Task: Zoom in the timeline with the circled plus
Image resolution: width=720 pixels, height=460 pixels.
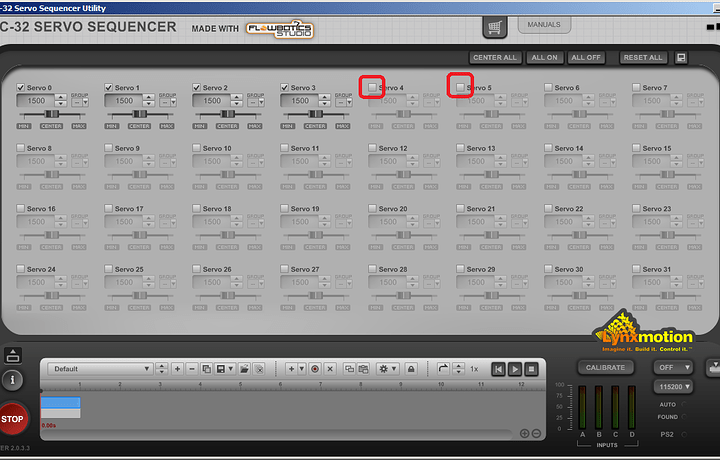Action: (x=524, y=433)
